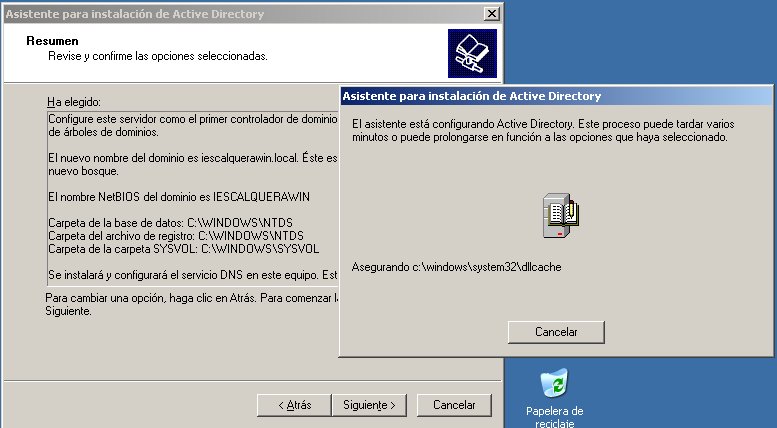This screenshot has height=428, width=777.
Task: Click the progress dialog title bar
Action: [556, 96]
